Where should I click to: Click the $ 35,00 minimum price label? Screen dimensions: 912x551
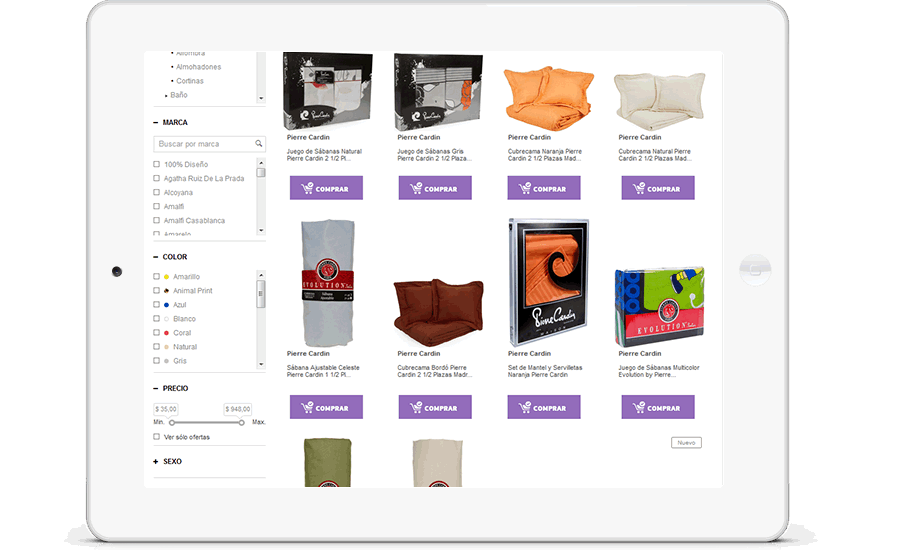[166, 409]
